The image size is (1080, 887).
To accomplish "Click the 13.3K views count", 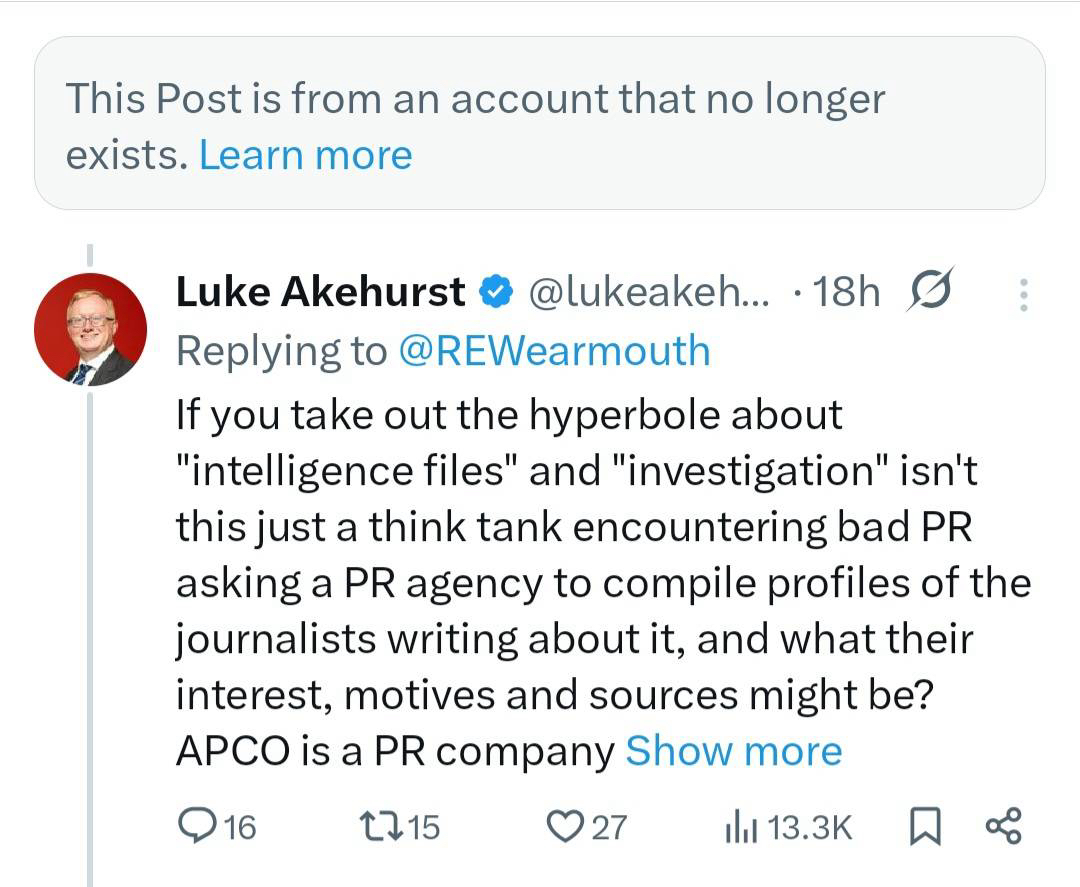I will pos(813,827).
